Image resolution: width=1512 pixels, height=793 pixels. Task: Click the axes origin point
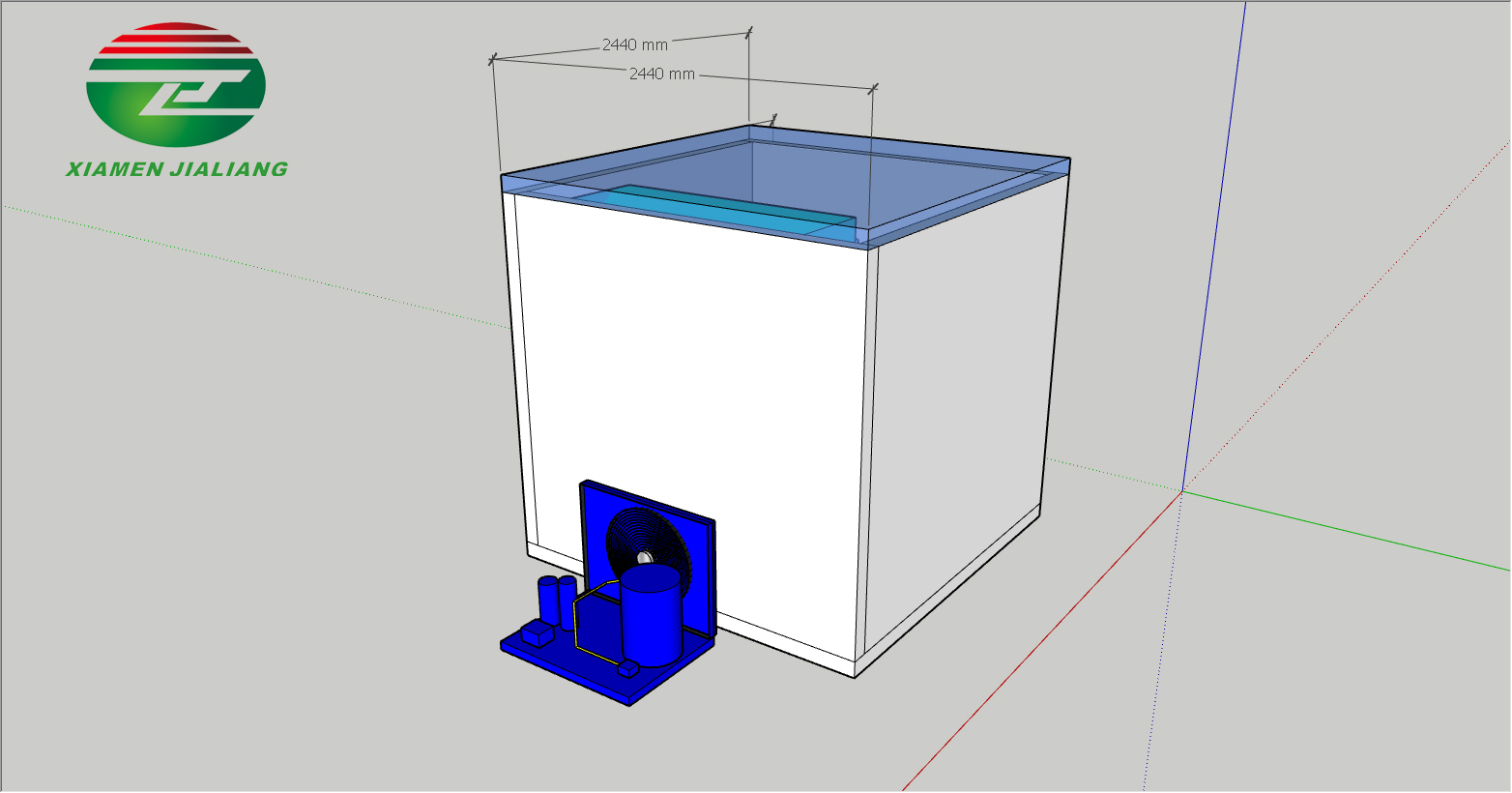click(1181, 491)
